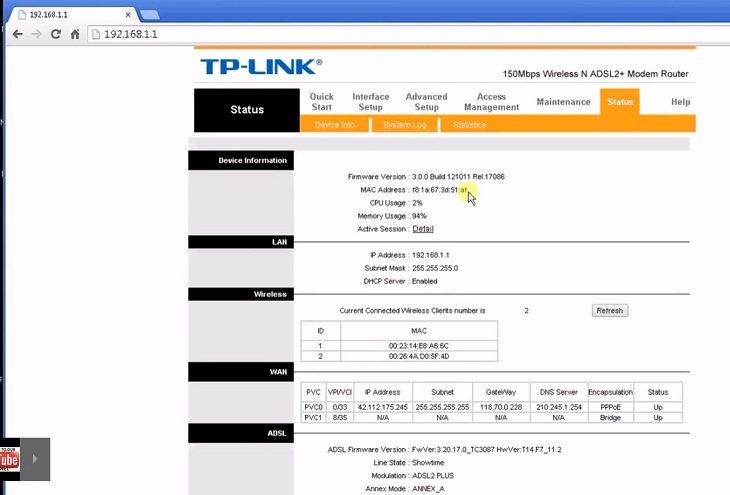Click the 0/33 VPI/VCI cell

pyautogui.click(x=340, y=407)
